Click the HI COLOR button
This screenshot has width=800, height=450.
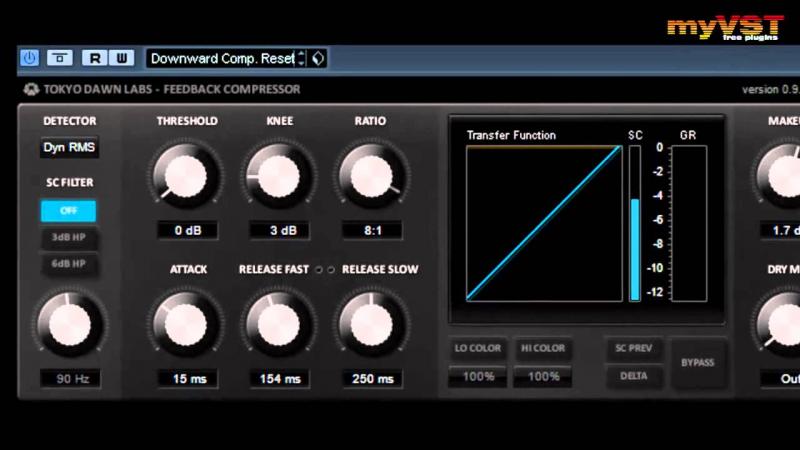[543, 348]
